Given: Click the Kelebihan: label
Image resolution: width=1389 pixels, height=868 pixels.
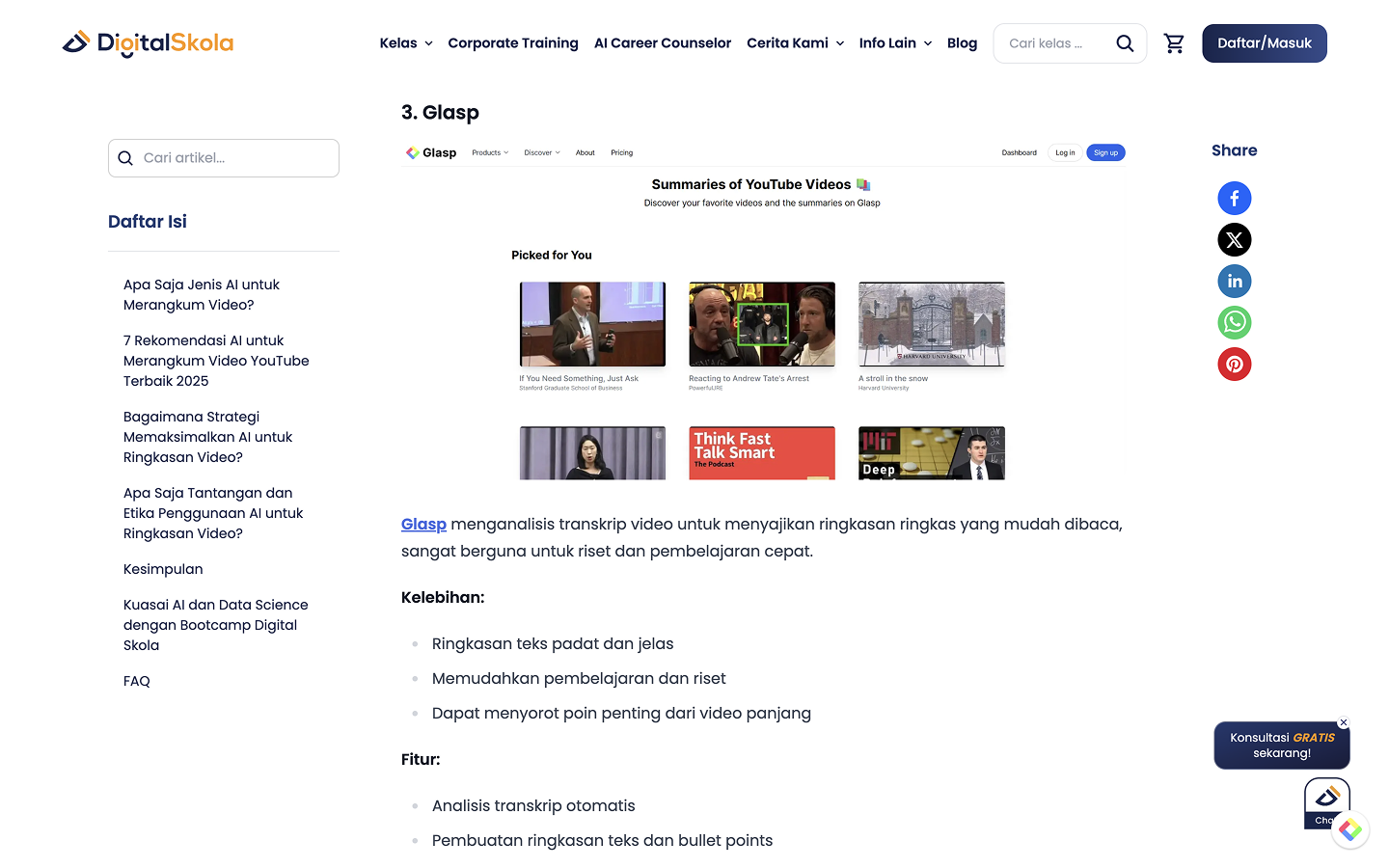Looking at the screenshot, I should (443, 598).
